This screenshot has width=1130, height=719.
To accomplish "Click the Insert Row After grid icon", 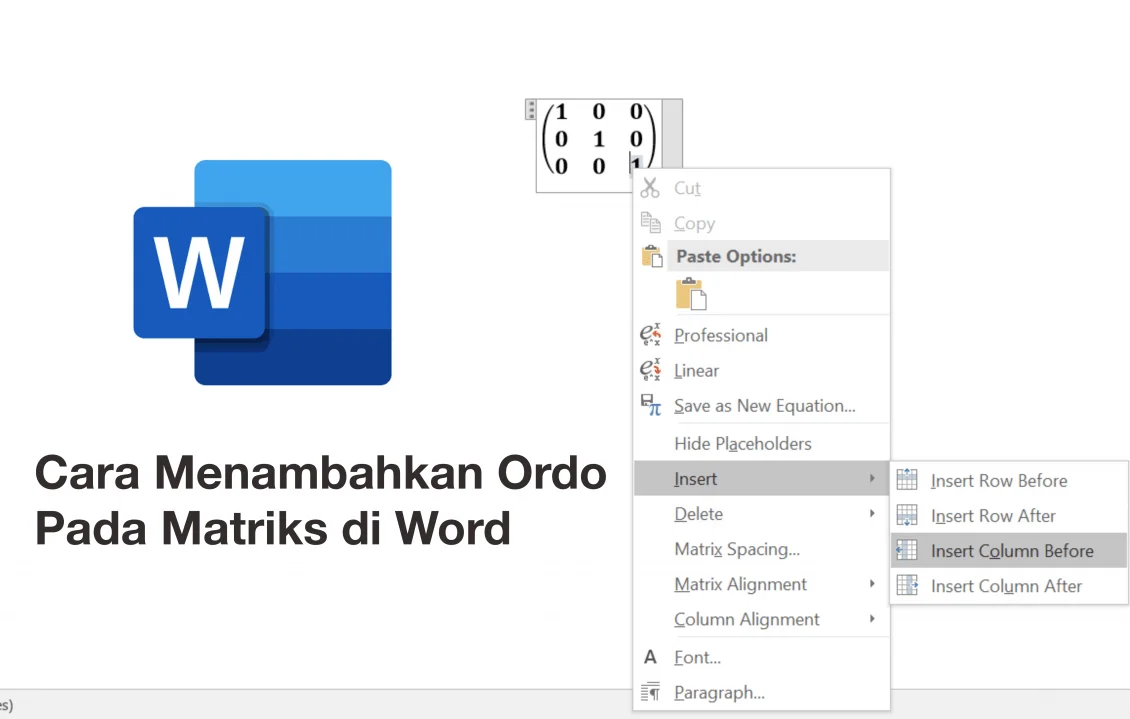I will click(x=907, y=515).
